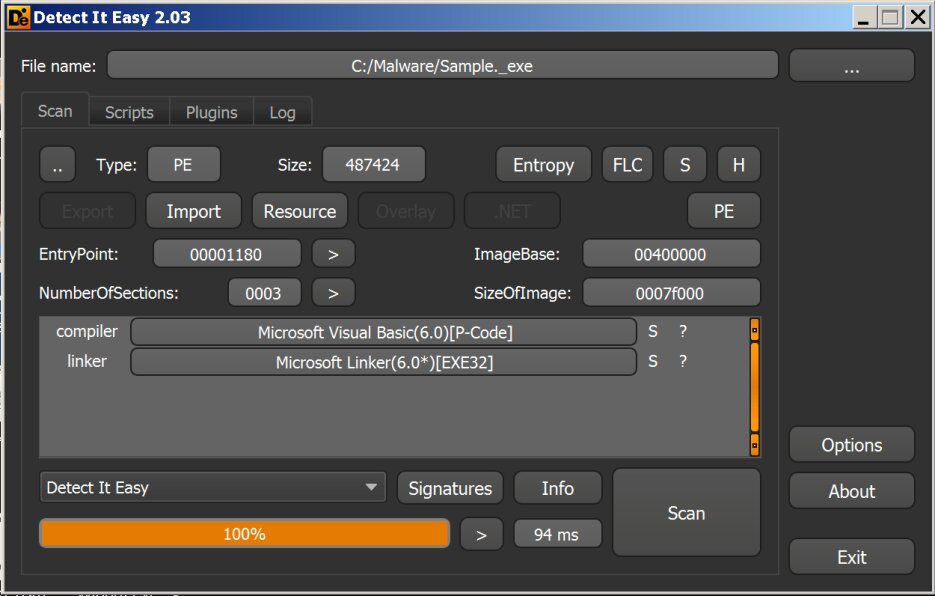Click the browse file '...' button

tap(851, 67)
